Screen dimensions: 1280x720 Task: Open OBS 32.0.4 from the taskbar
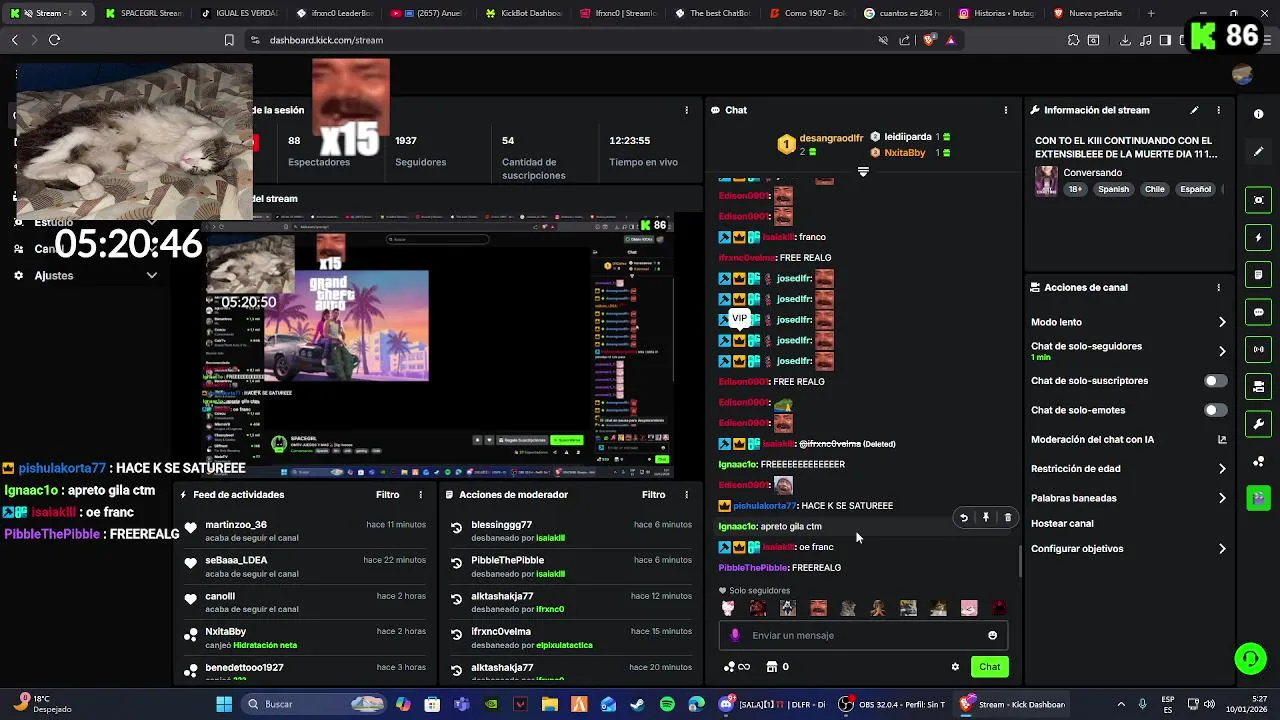pos(893,704)
